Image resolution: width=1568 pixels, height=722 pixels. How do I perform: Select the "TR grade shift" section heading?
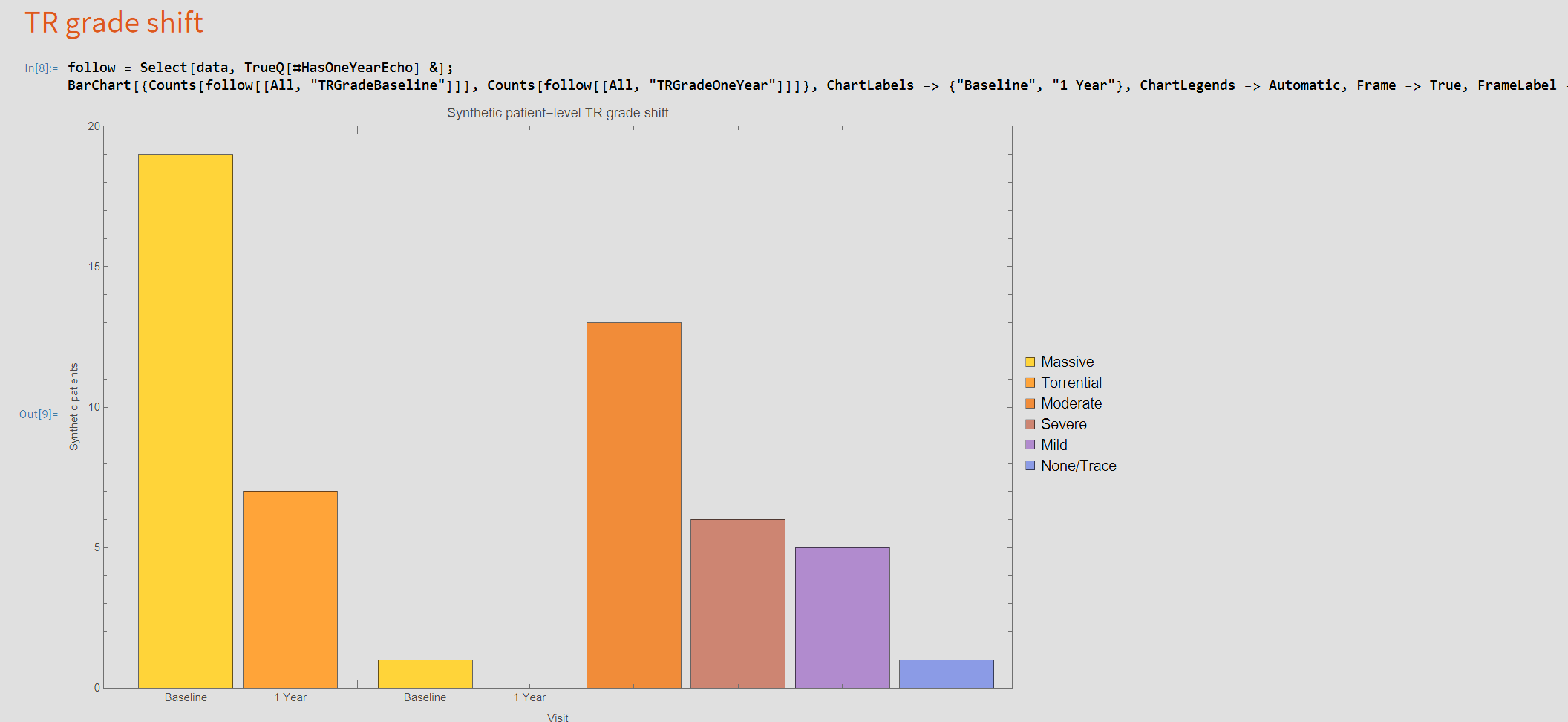click(x=114, y=23)
